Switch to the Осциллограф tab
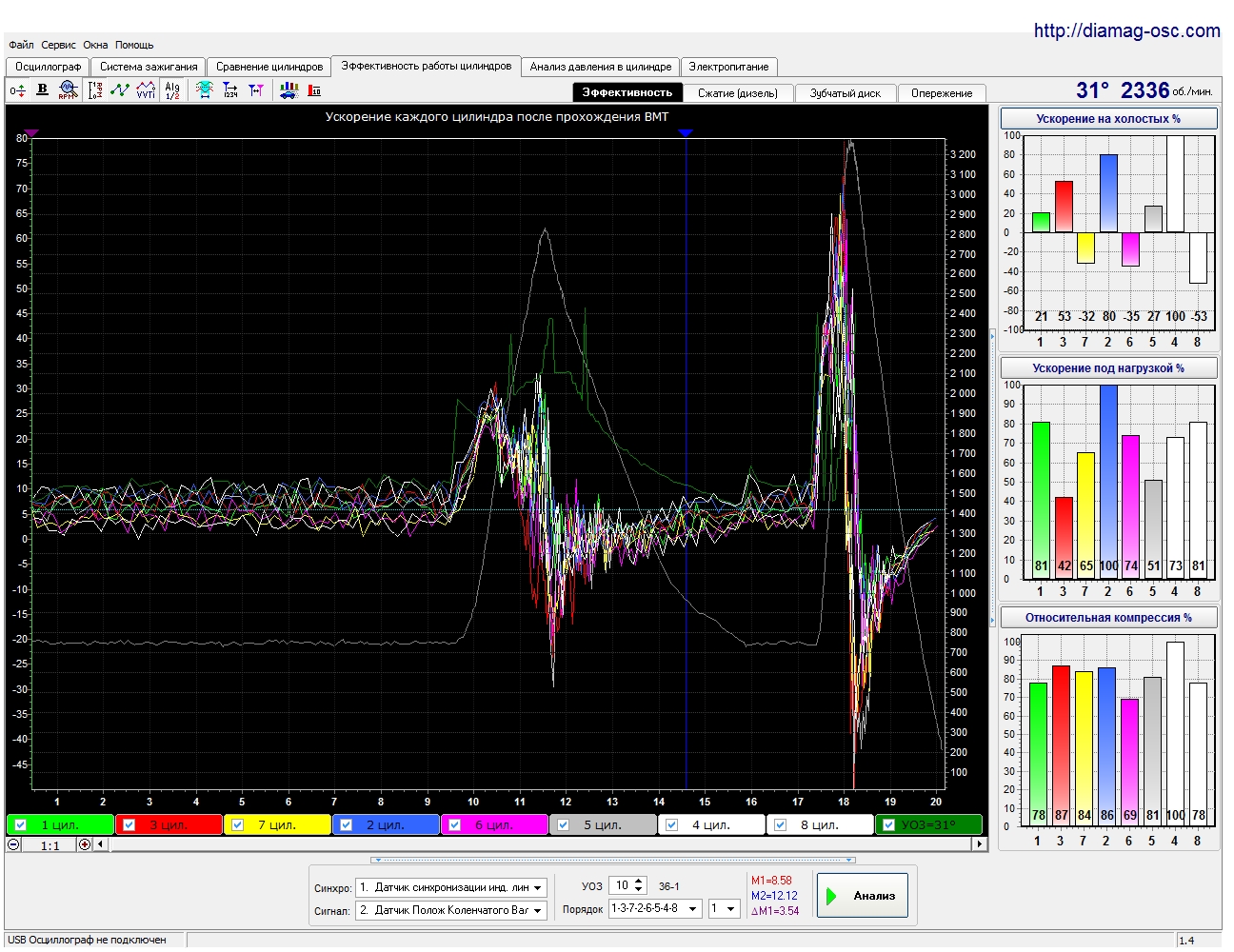Viewport: 1234px width, 952px height. pos(48,67)
